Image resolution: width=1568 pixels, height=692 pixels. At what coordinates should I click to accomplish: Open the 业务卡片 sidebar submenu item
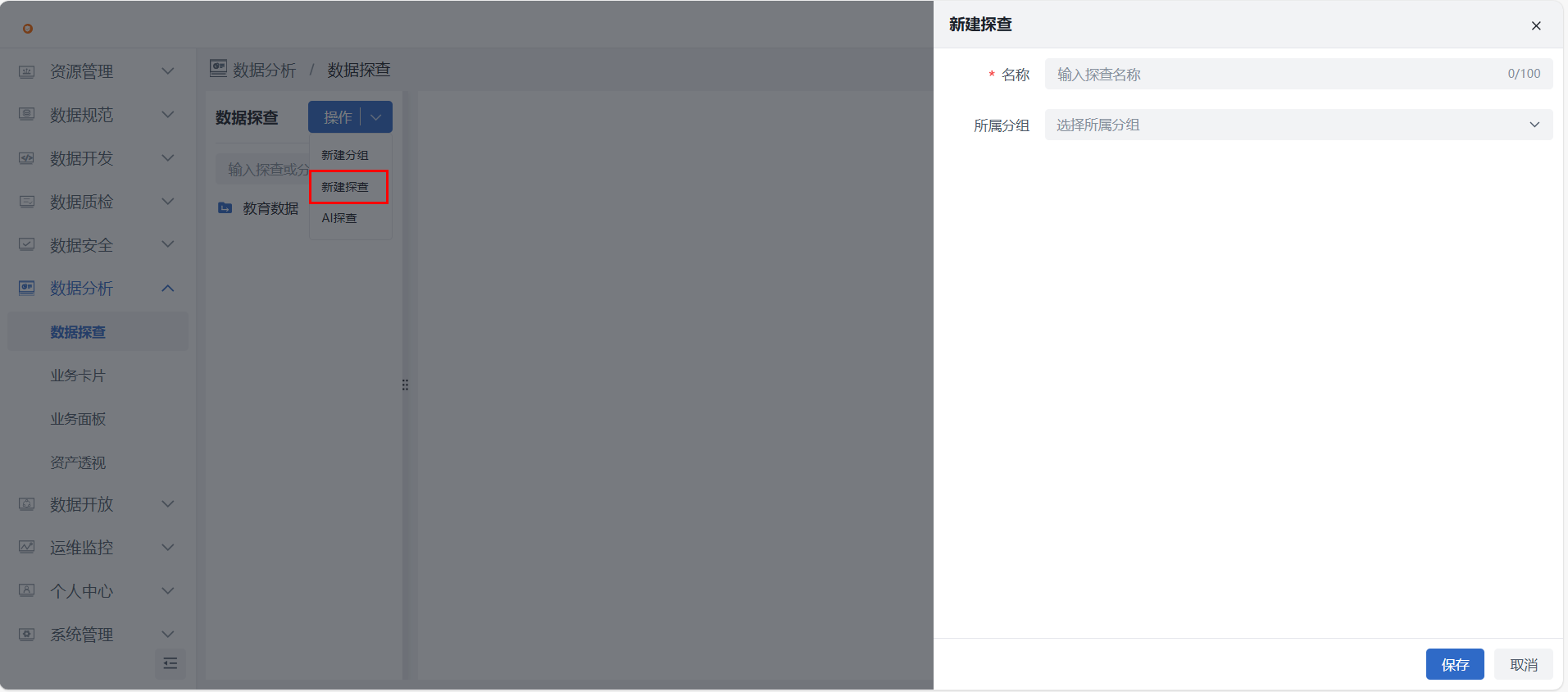[x=98, y=376]
